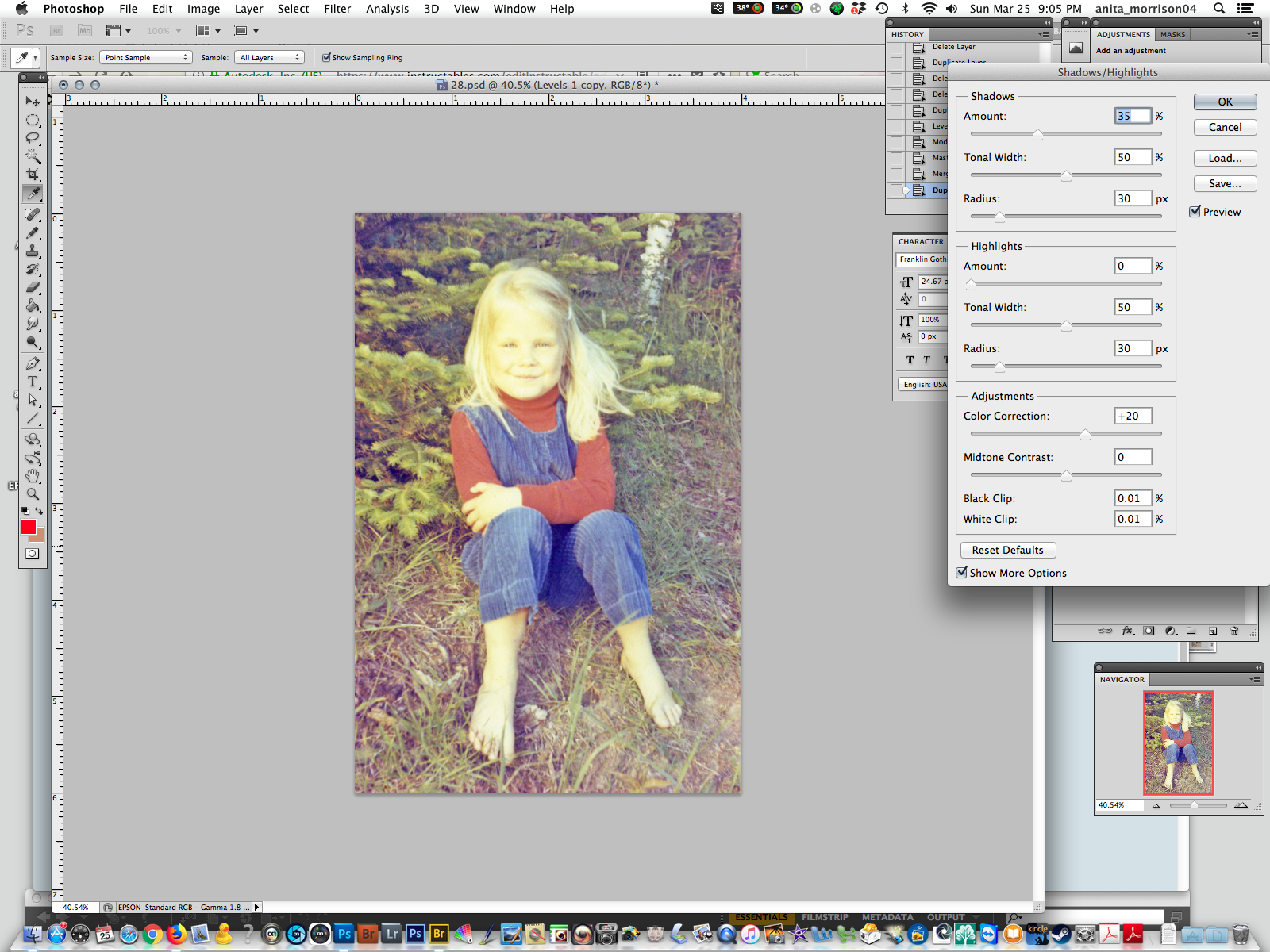
Task: Select the Pen tool
Action: pyautogui.click(x=33, y=363)
